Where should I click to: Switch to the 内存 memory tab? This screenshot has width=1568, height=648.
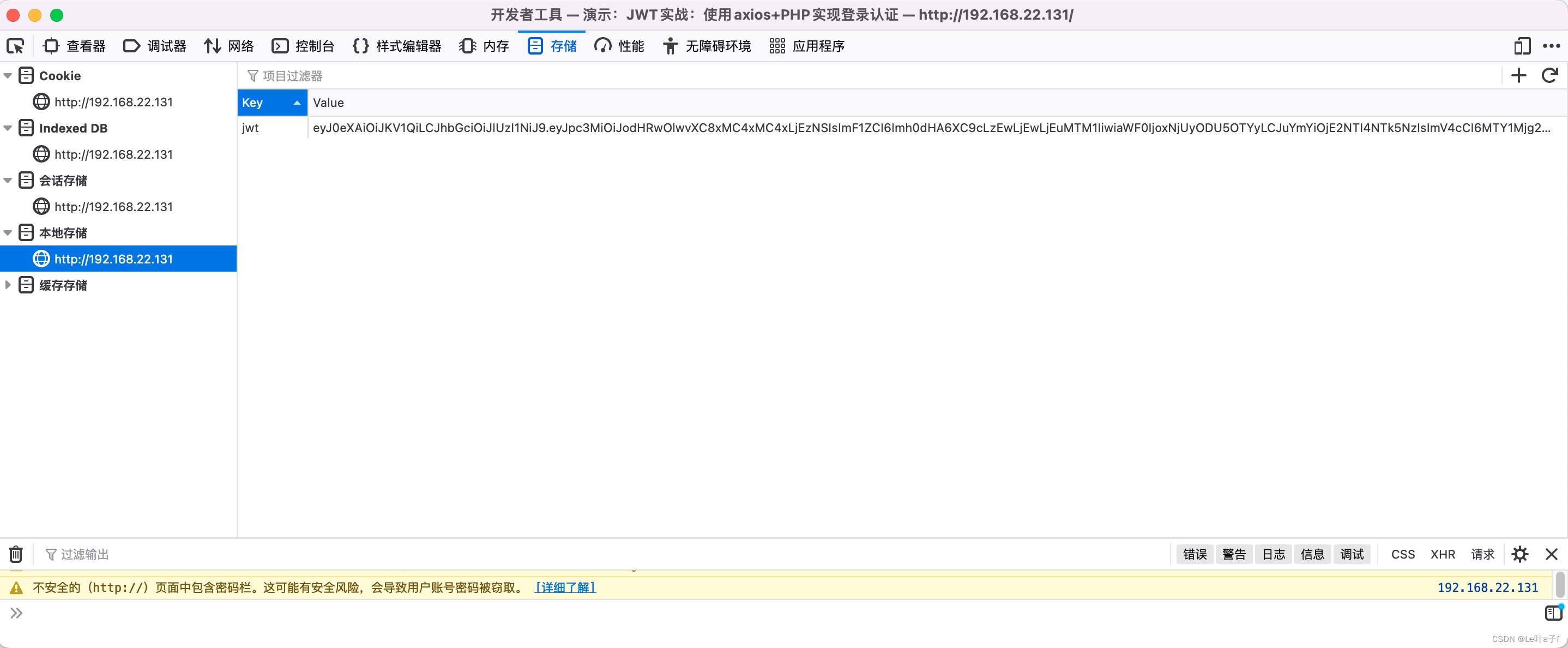click(x=485, y=46)
